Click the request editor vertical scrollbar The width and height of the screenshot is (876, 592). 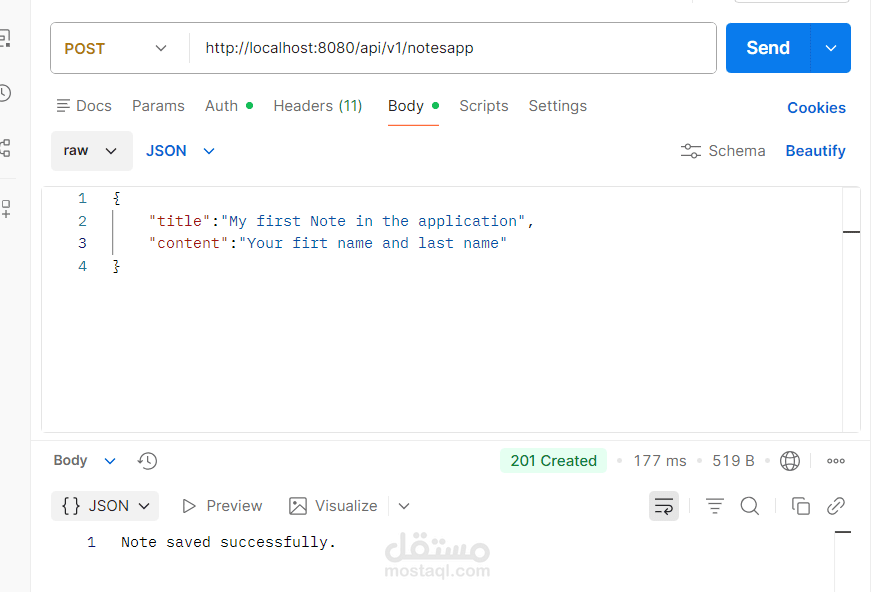[851, 309]
